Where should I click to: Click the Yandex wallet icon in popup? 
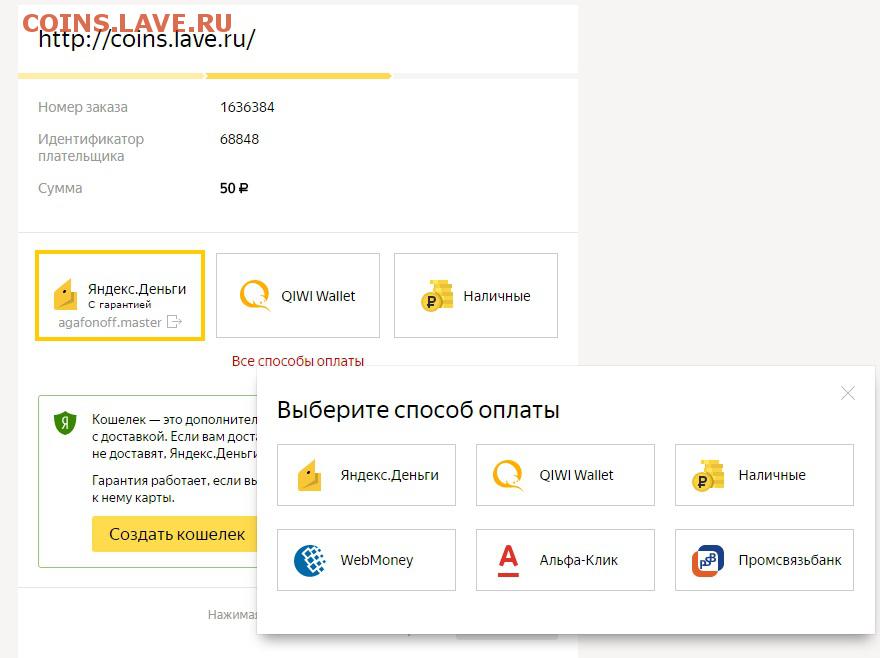click(309, 475)
